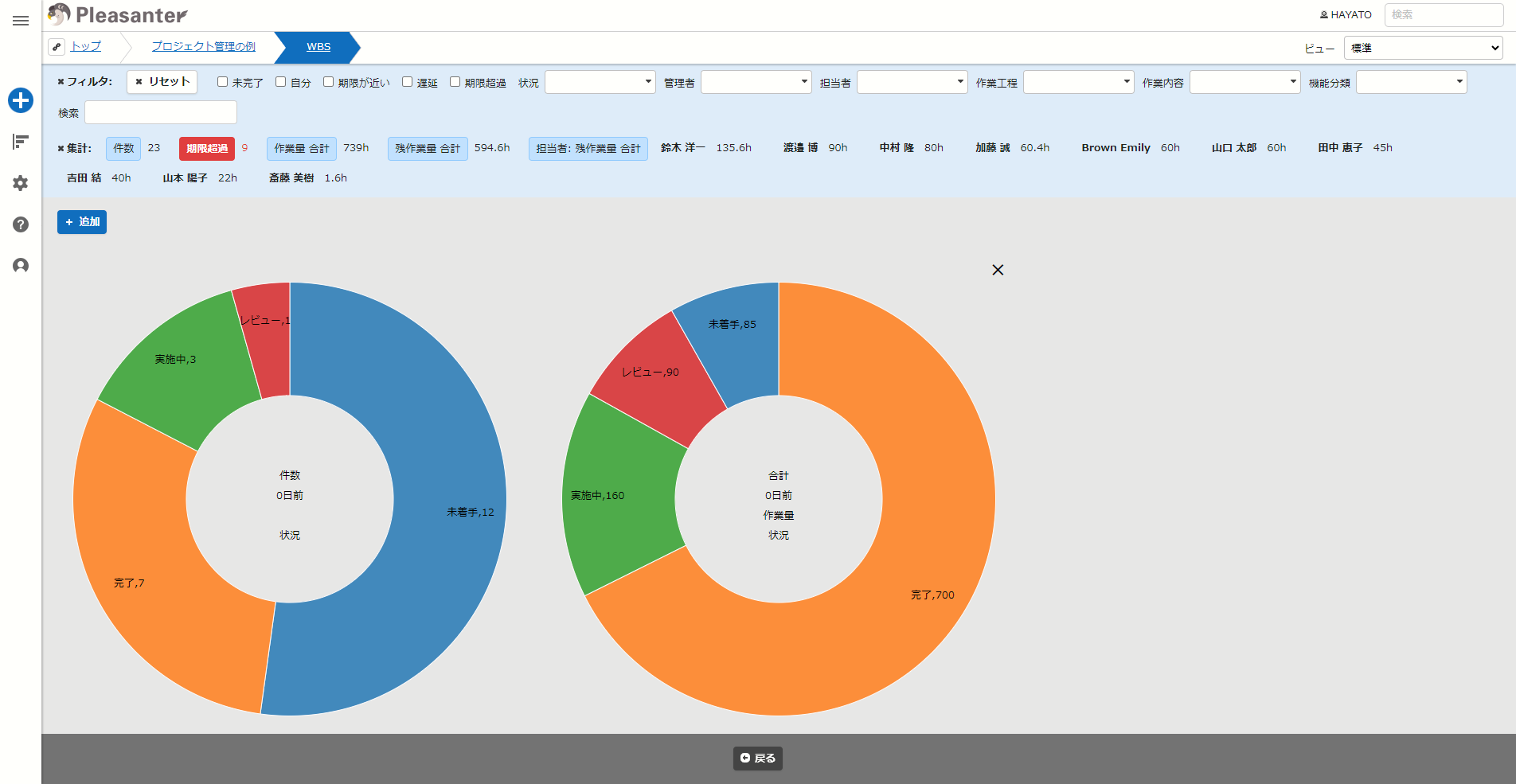Toggle the 自分 filter checkbox
The height and width of the screenshot is (784, 1516).
(x=281, y=82)
